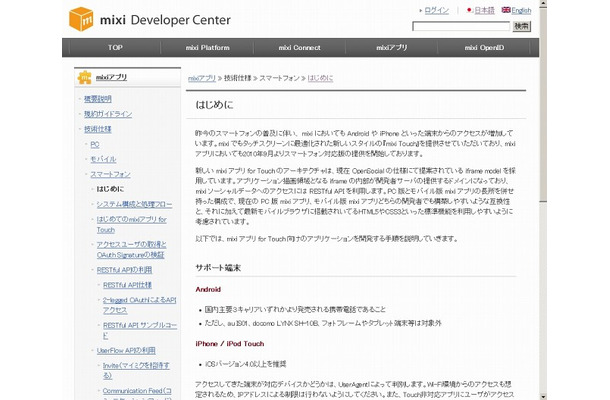610x400 pixels.
Task: Open Invite(マイミクを招待する) sidebar link
Action: click(136, 370)
